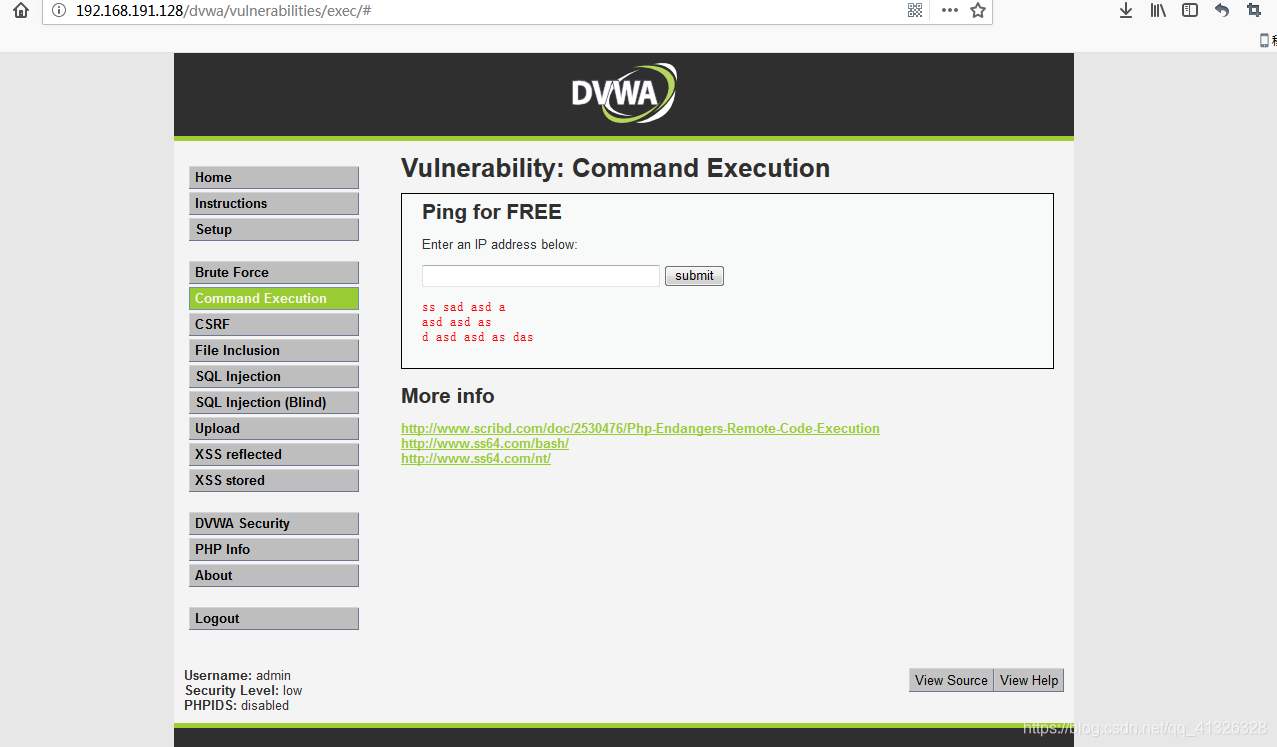1277x747 pixels.
Task: Click the 'Enter an IP address below:' label
Action: click(x=500, y=244)
